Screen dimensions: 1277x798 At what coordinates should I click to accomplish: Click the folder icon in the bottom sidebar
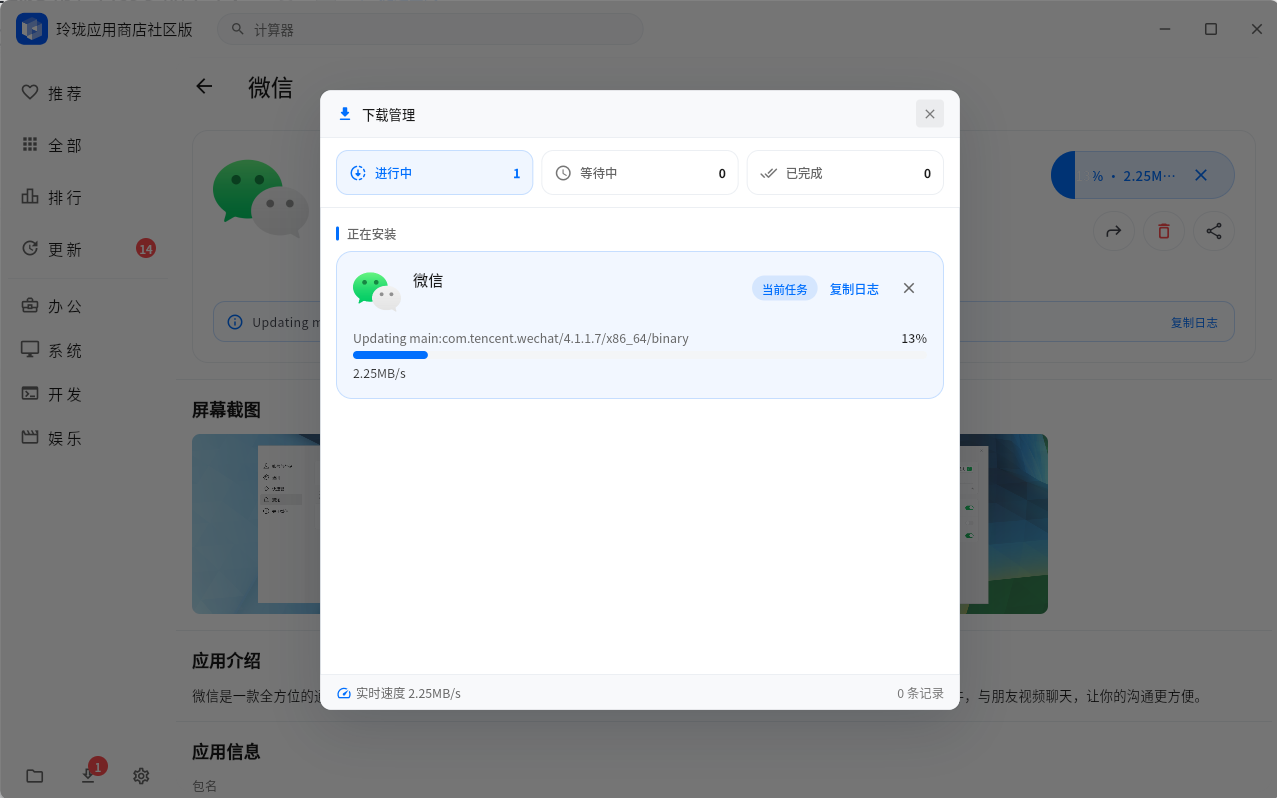35,776
